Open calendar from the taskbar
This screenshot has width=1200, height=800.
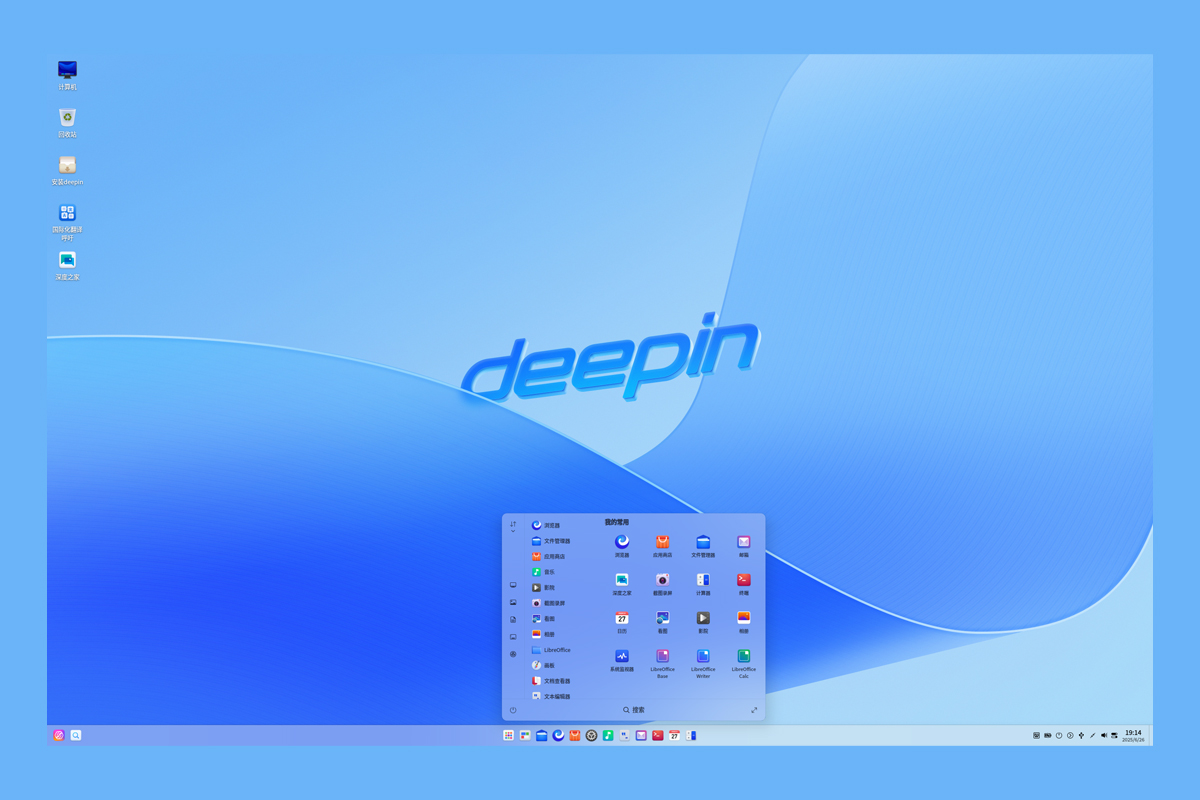[674, 735]
